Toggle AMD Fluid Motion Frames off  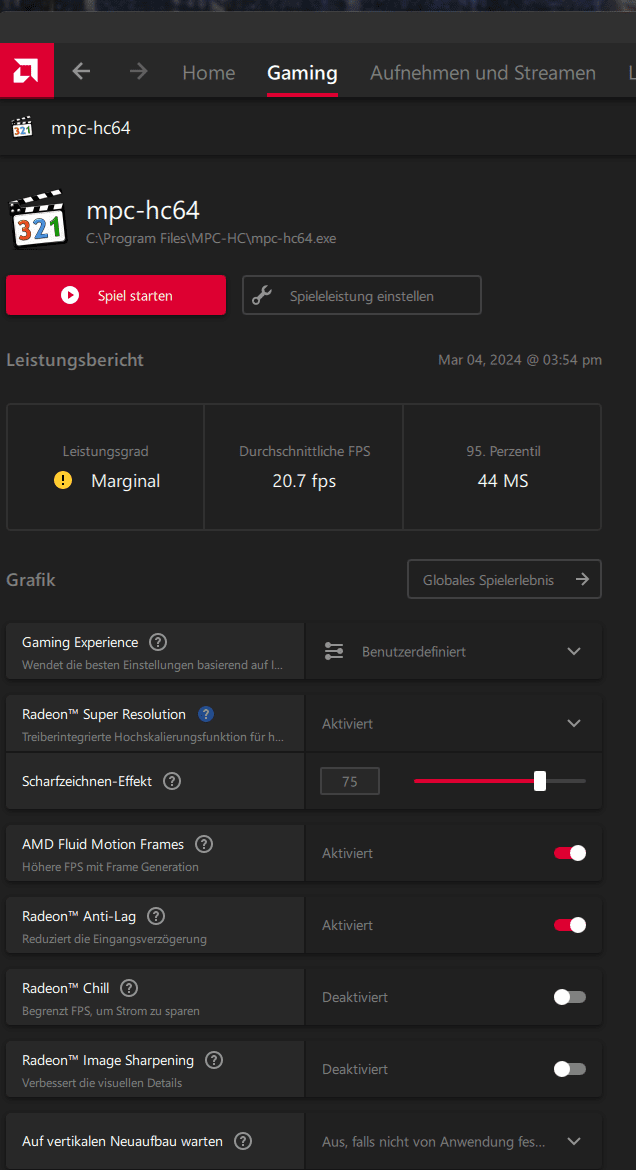(570, 853)
